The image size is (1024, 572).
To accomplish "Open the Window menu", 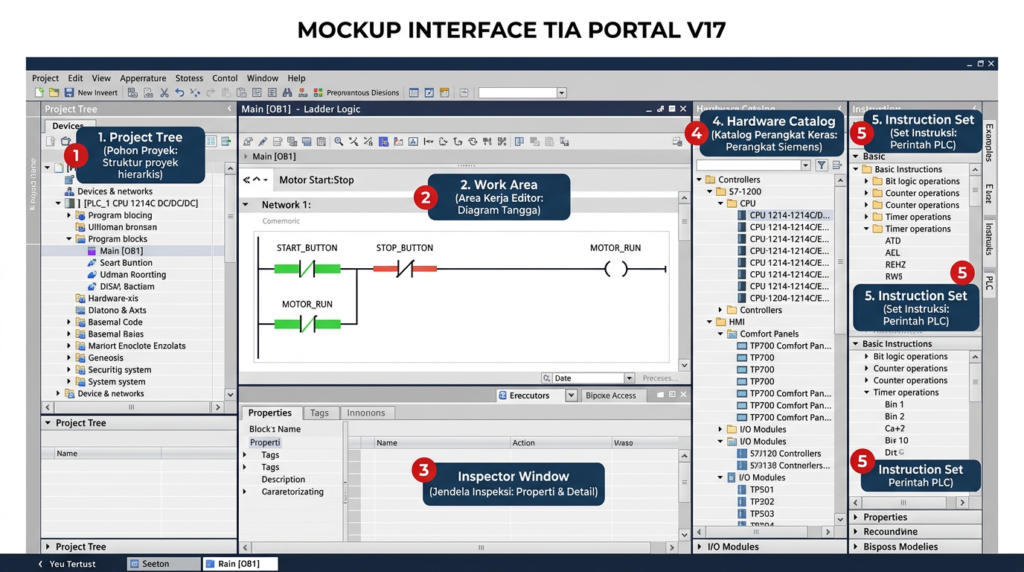I will [262, 78].
